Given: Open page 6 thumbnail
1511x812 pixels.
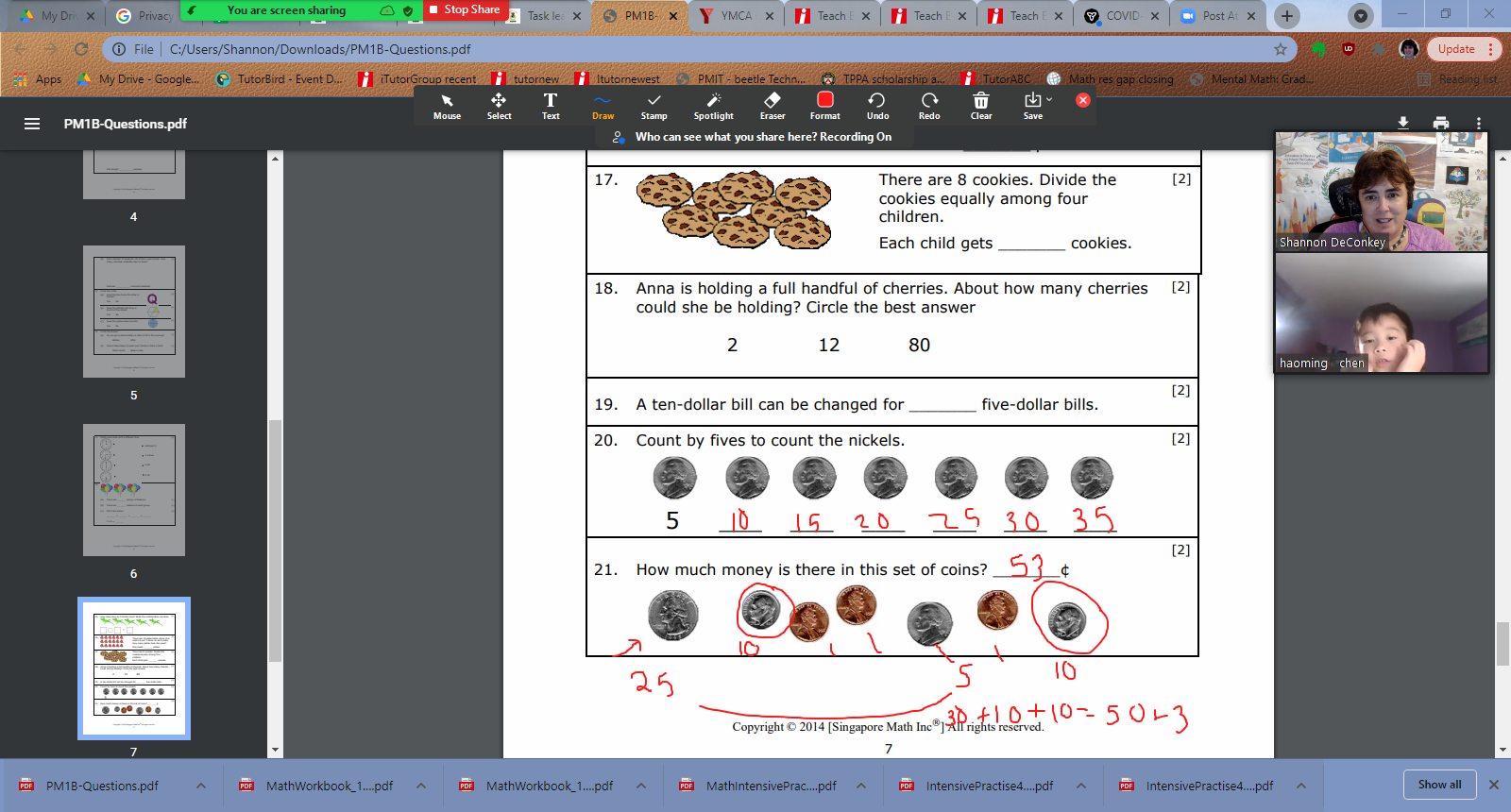Looking at the screenshot, I should coord(134,490).
